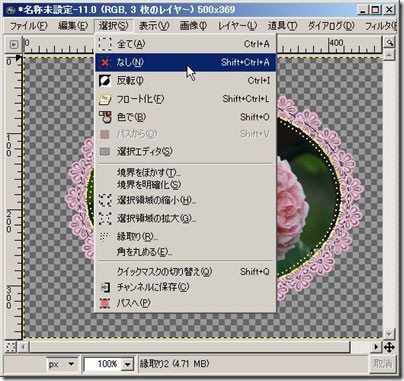The height and width of the screenshot is (381, 404).
Task: Open the ダイアログ(D) menu
Action: (x=330, y=26)
